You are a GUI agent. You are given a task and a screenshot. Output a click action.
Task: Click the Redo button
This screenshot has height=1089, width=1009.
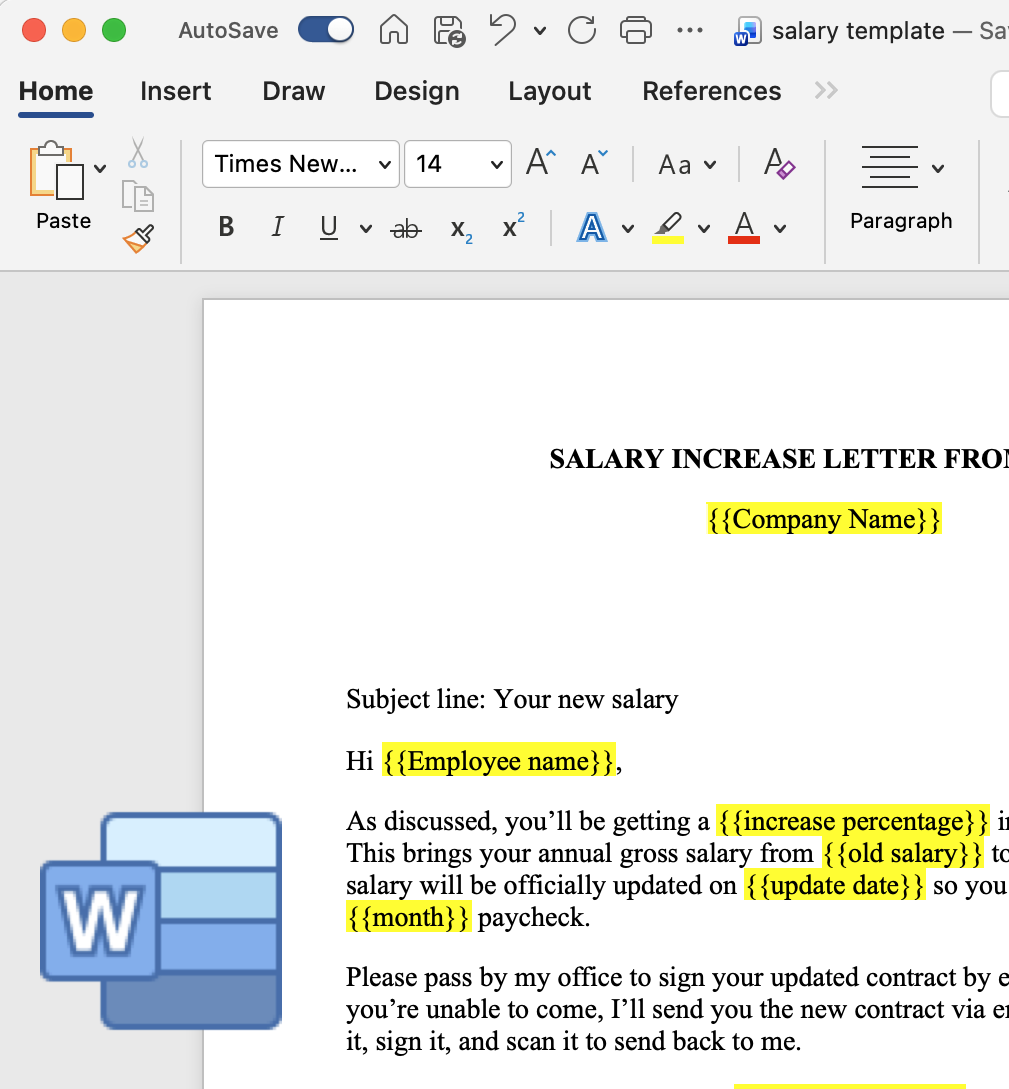(581, 30)
